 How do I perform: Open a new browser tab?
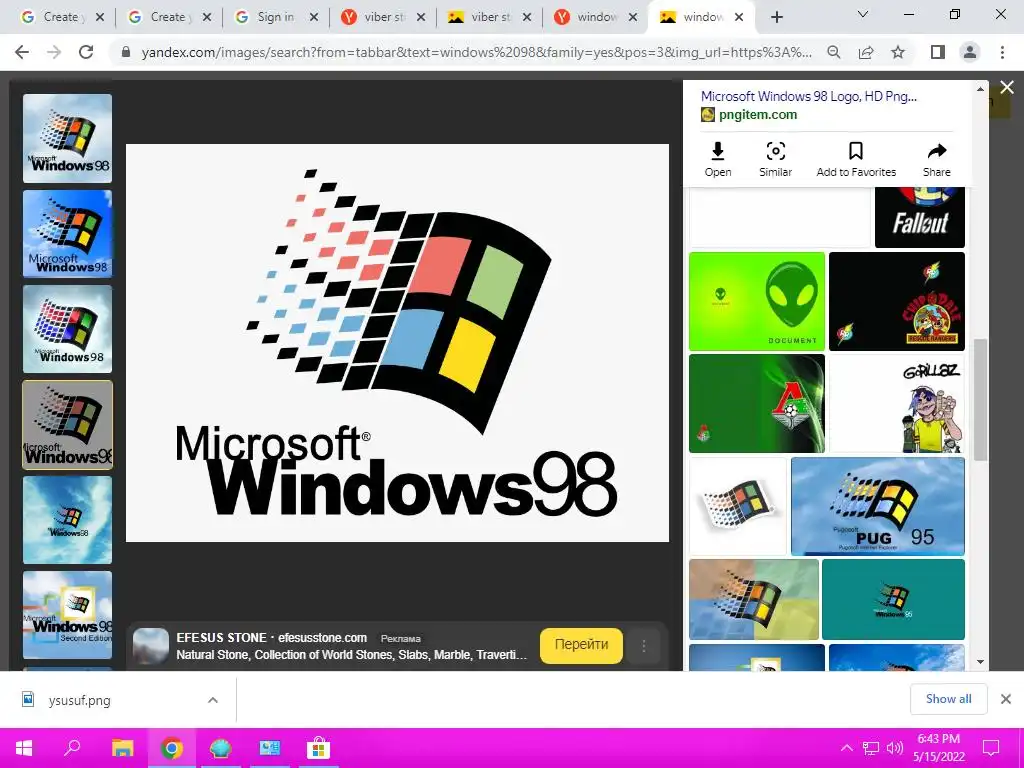776,18
